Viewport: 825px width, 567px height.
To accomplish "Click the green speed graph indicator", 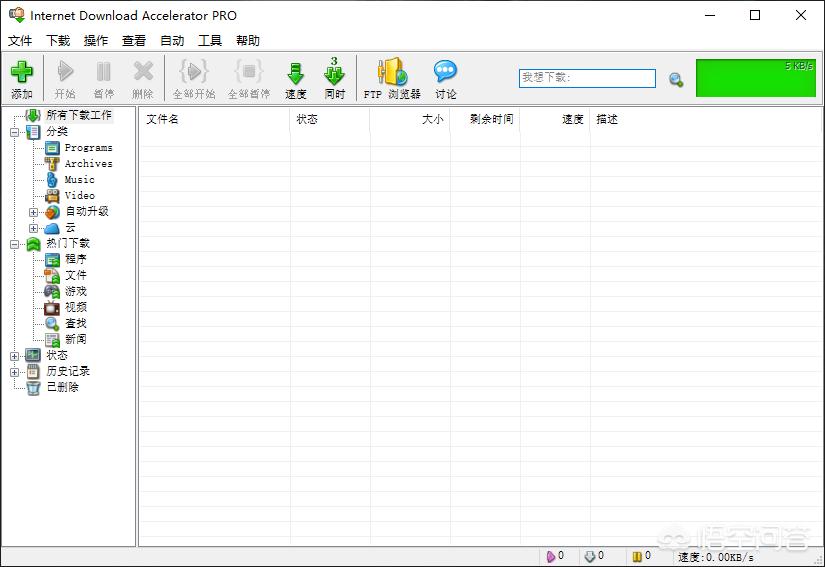I will 756,78.
